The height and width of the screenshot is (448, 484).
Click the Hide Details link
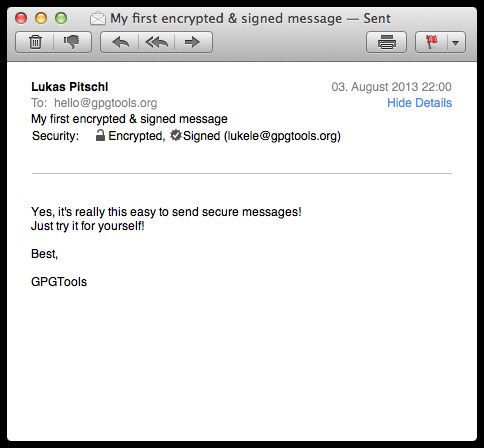click(419, 103)
